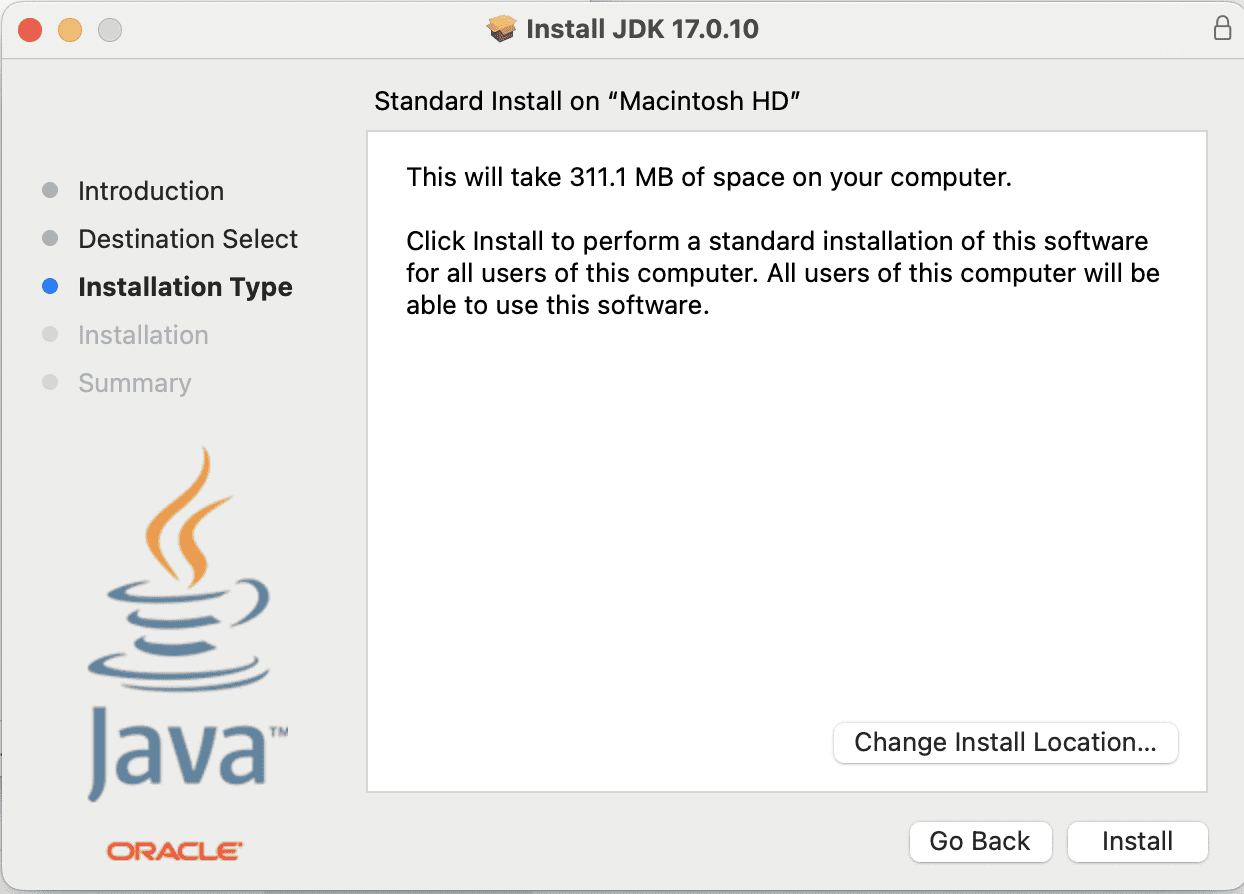Click the gray dot beside Destination Select
This screenshot has width=1244, height=894.
point(50,238)
